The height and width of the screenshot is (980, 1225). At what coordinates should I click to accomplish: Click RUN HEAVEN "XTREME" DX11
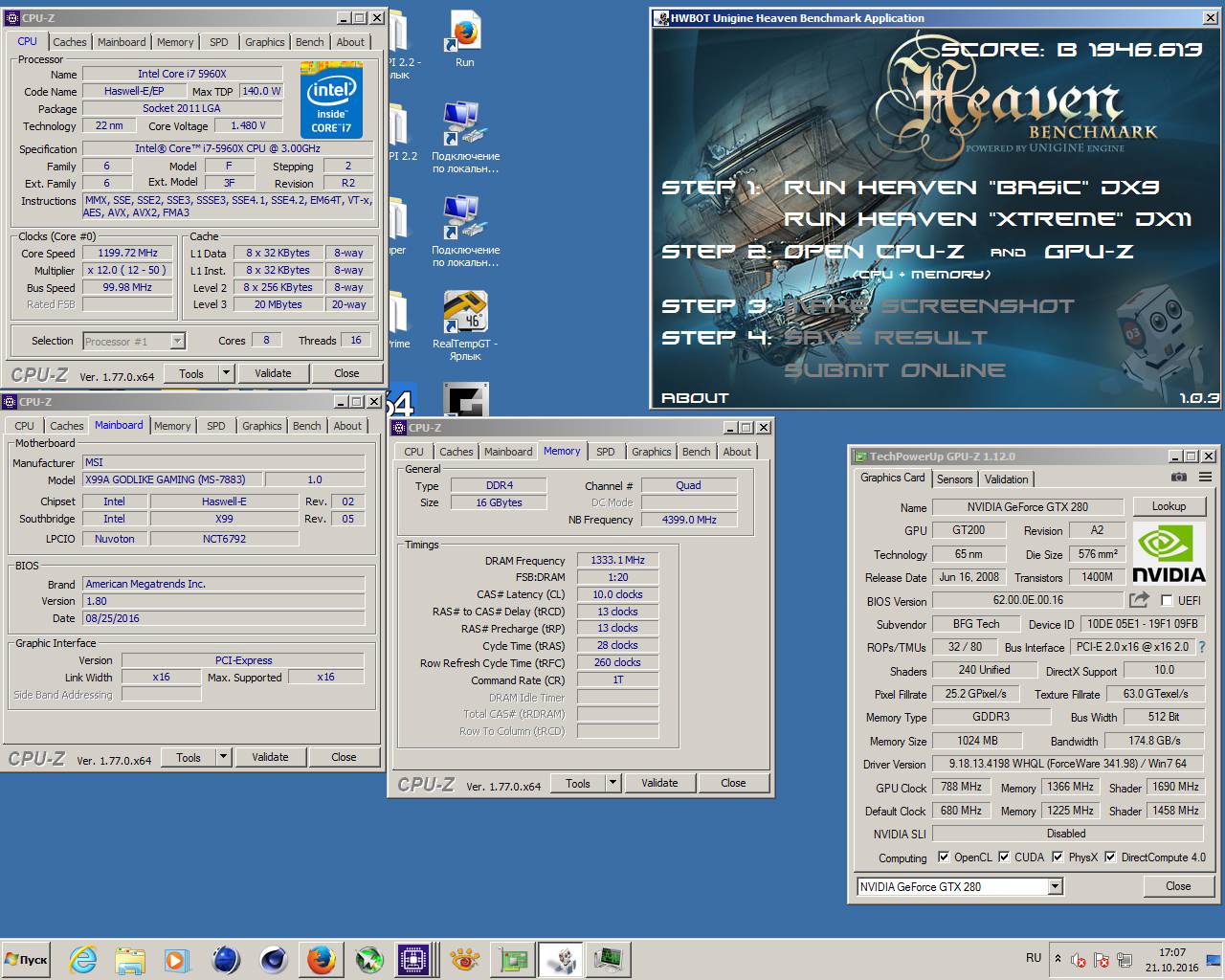point(988,219)
